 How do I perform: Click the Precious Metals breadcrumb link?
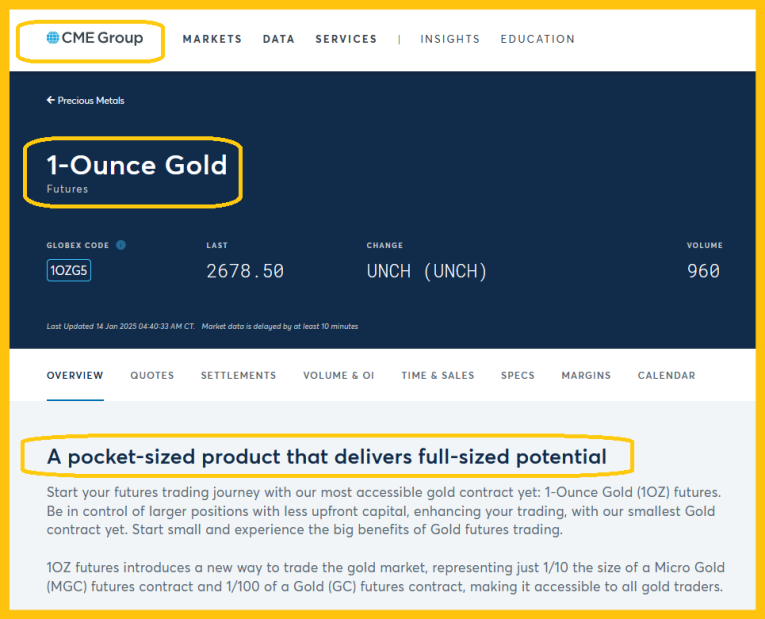91,101
